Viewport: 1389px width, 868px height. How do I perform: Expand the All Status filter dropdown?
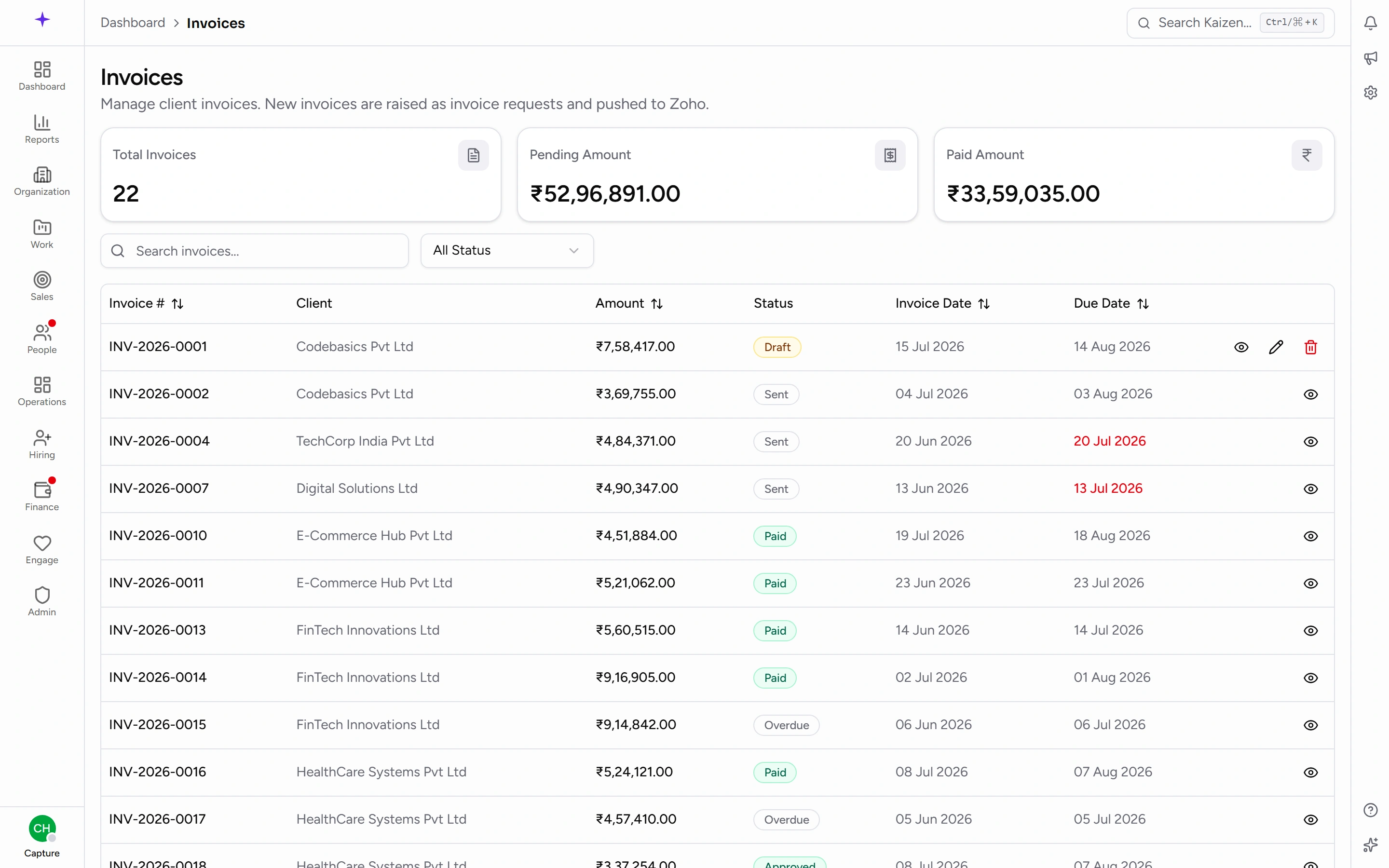coord(507,250)
